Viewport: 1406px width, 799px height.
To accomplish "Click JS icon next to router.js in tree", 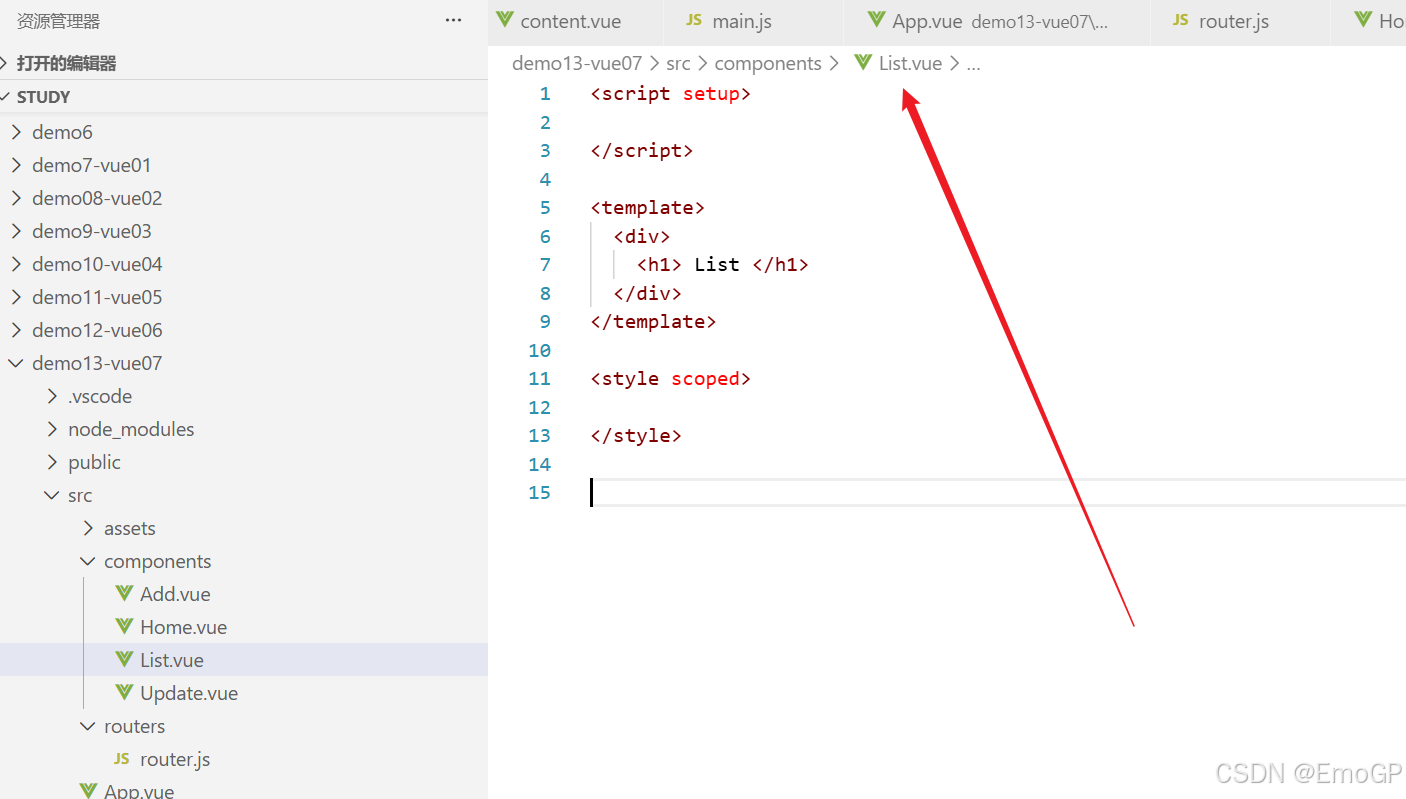I will (x=122, y=759).
